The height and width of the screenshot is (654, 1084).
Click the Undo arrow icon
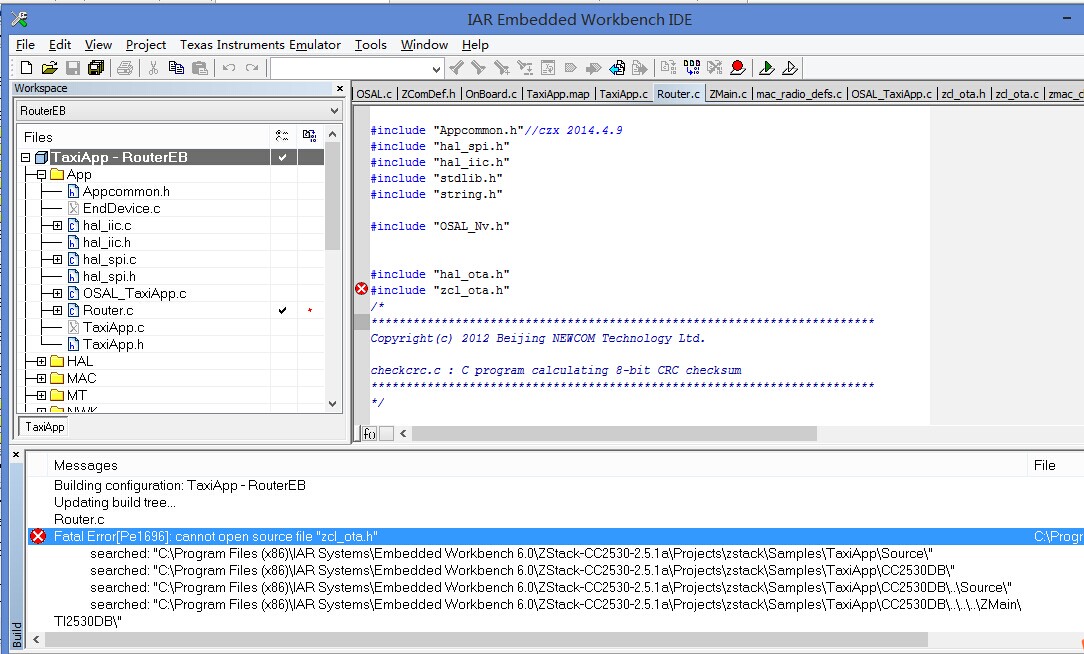[x=229, y=68]
